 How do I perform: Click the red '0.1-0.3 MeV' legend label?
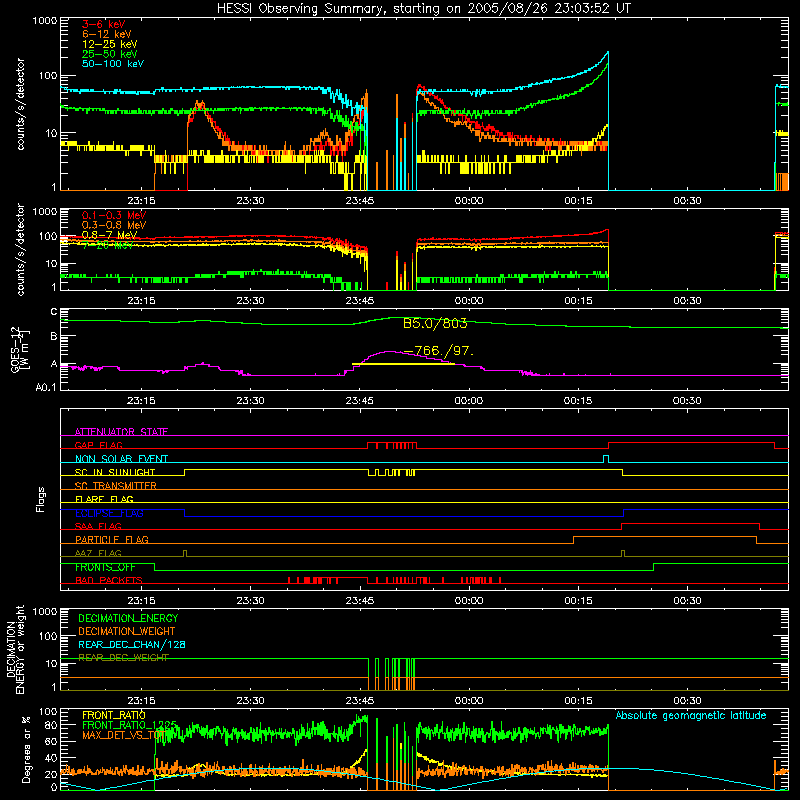(x=114, y=215)
